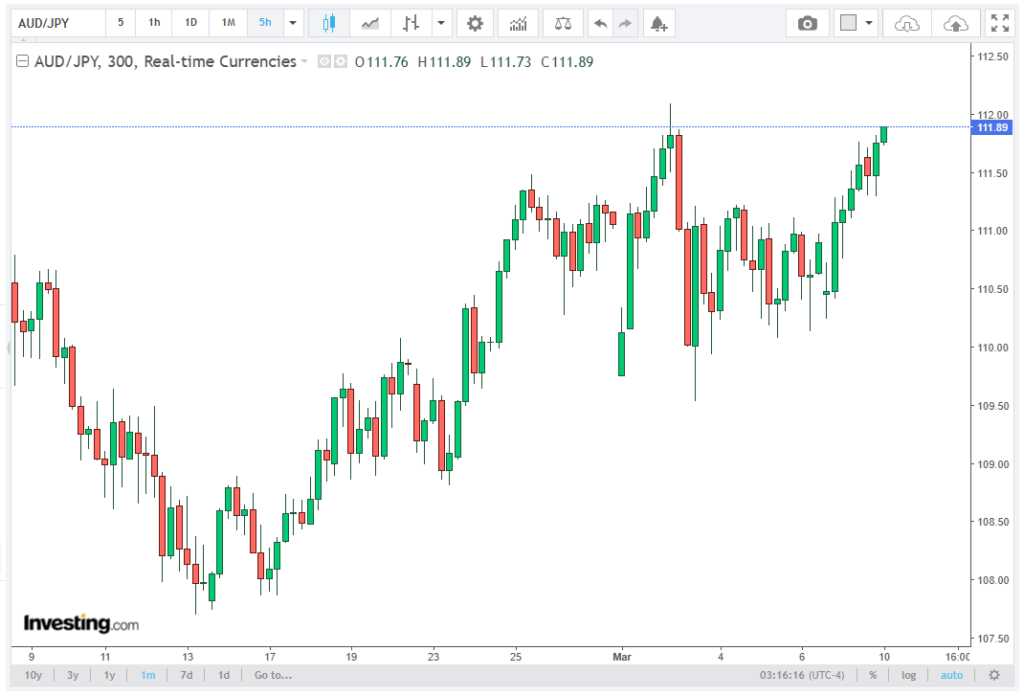The height and width of the screenshot is (696, 1024).
Task: Create an alert with the bell icon
Action: tap(657, 23)
